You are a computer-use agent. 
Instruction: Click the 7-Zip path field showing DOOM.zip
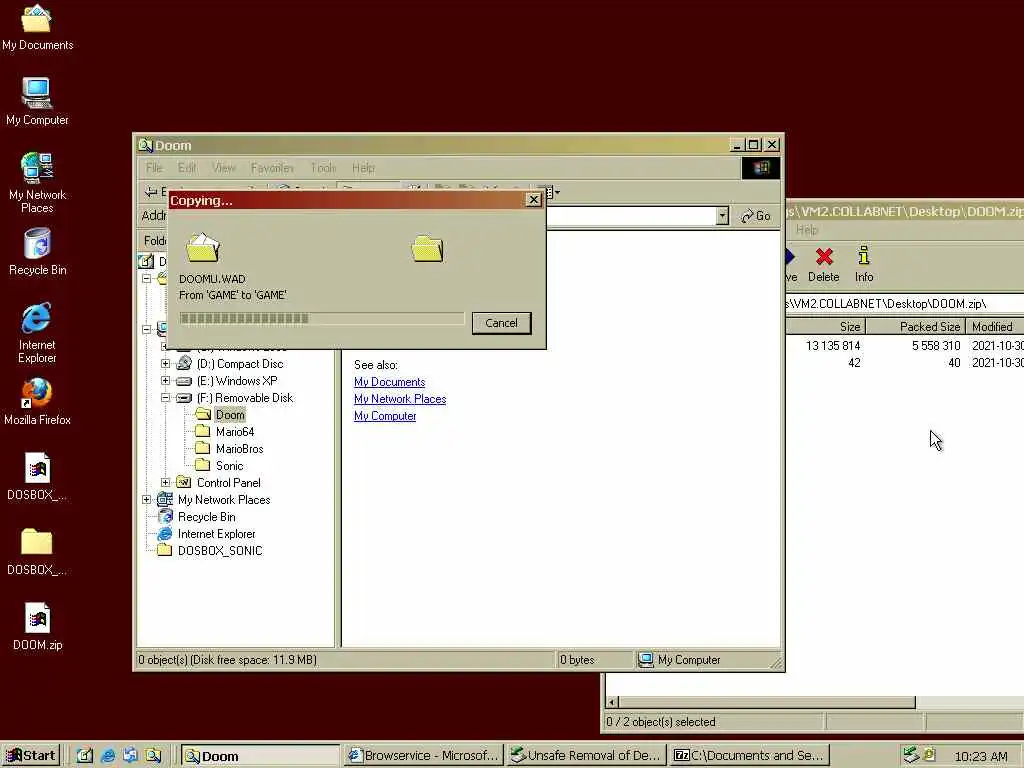coord(904,304)
